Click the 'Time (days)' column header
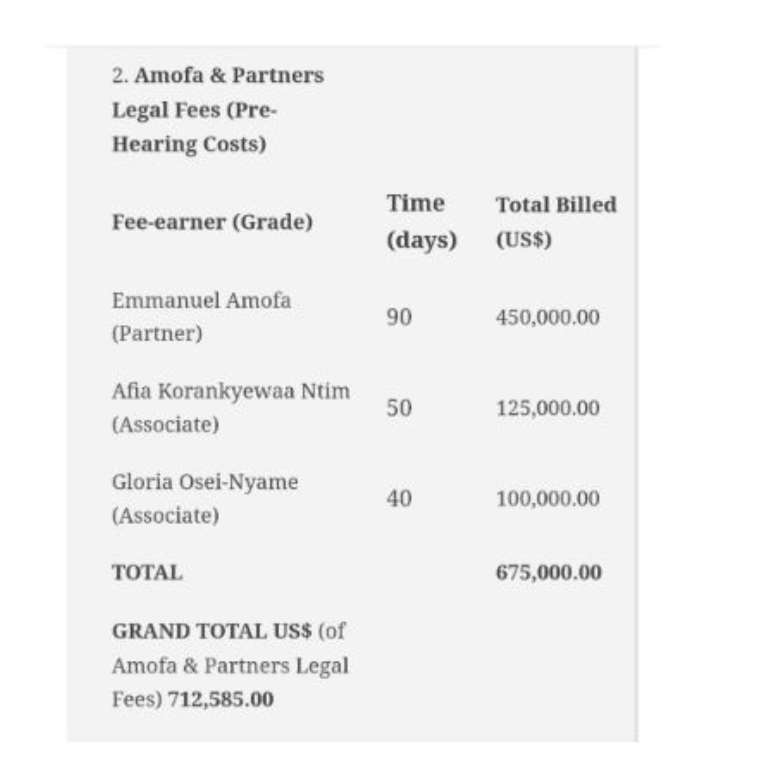This screenshot has height=772, width=770. click(x=422, y=222)
